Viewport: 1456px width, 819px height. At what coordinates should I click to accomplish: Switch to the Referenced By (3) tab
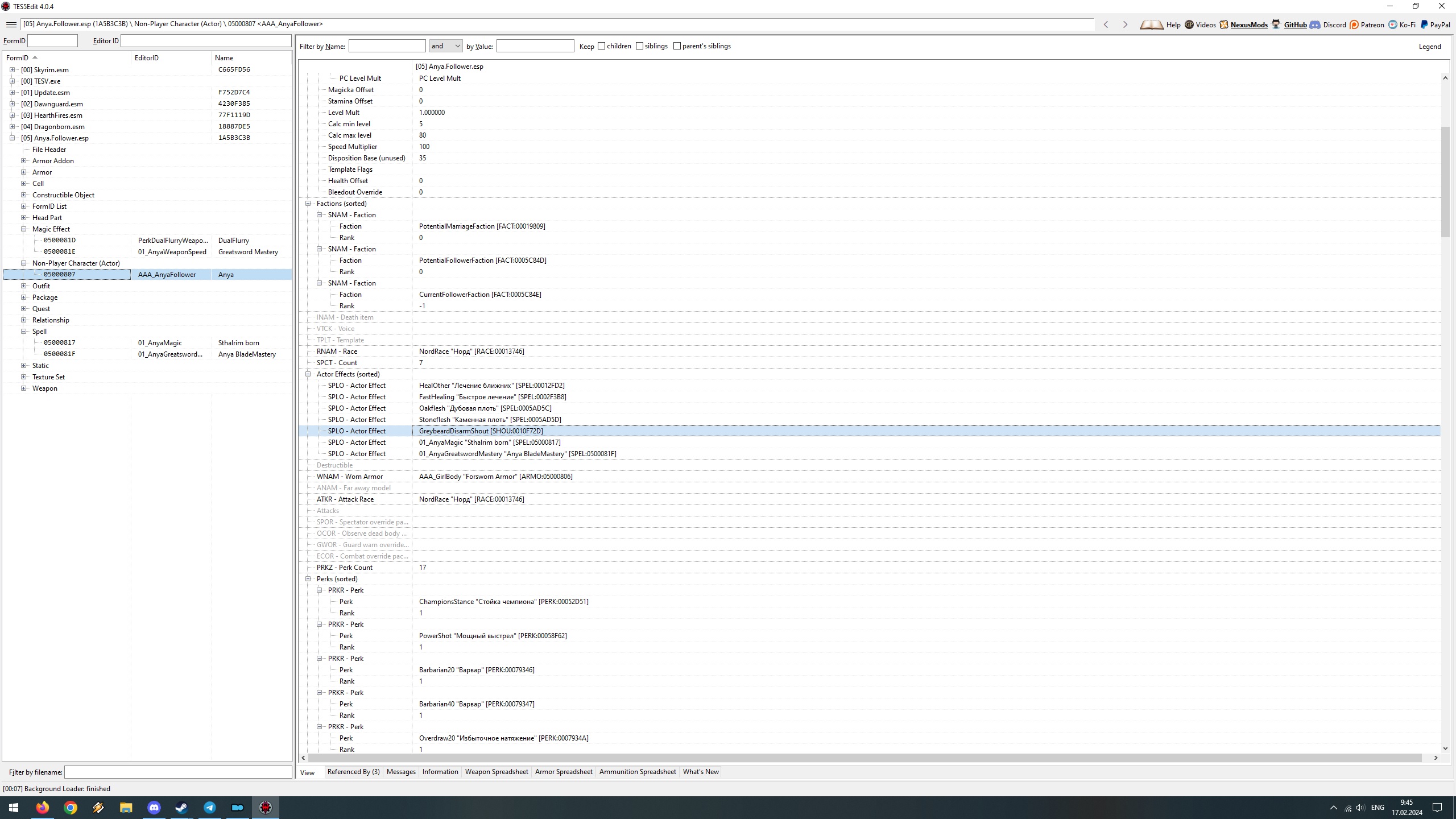[353, 772]
